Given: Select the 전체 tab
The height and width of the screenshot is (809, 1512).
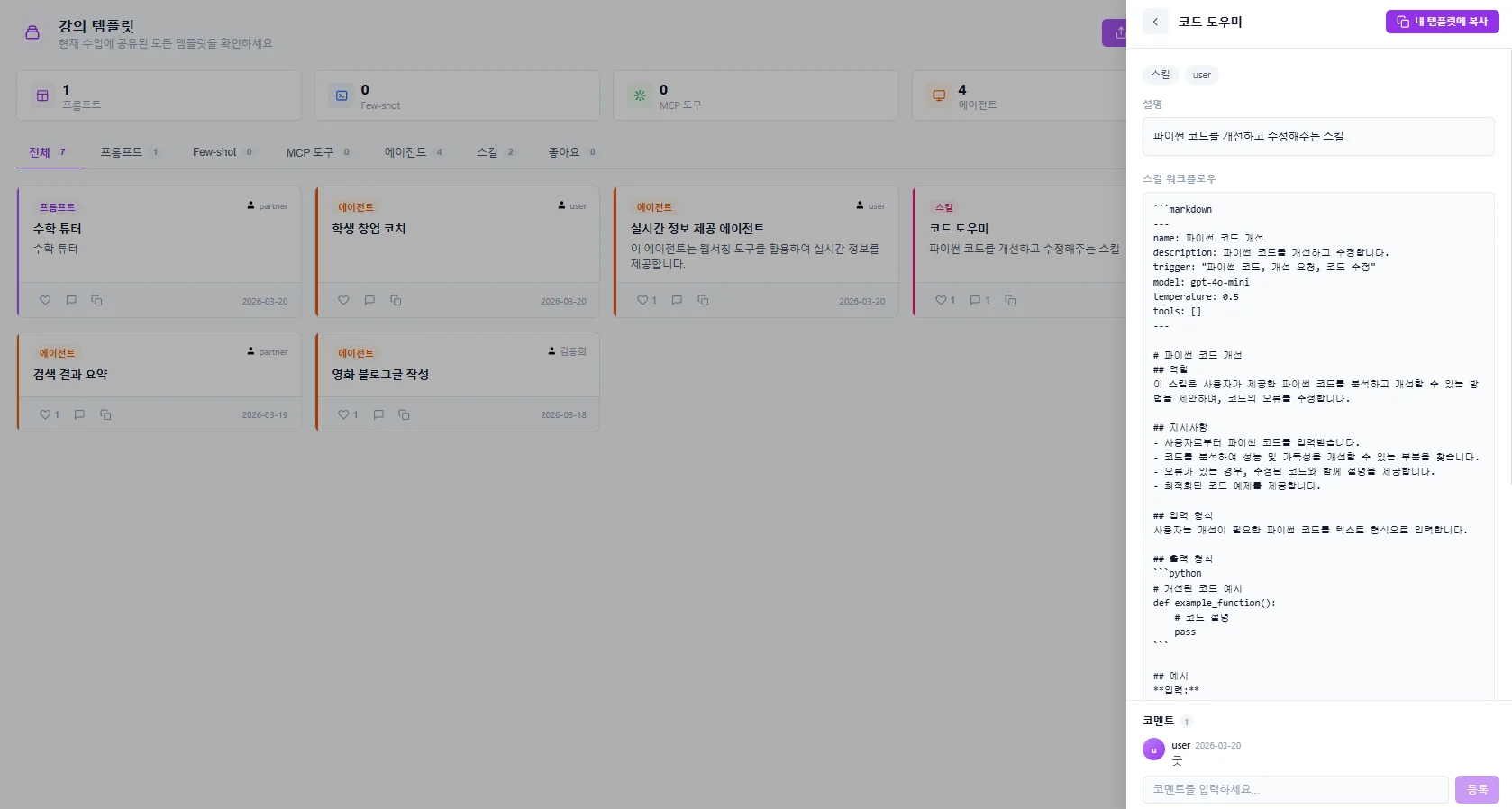Looking at the screenshot, I should [x=50, y=152].
